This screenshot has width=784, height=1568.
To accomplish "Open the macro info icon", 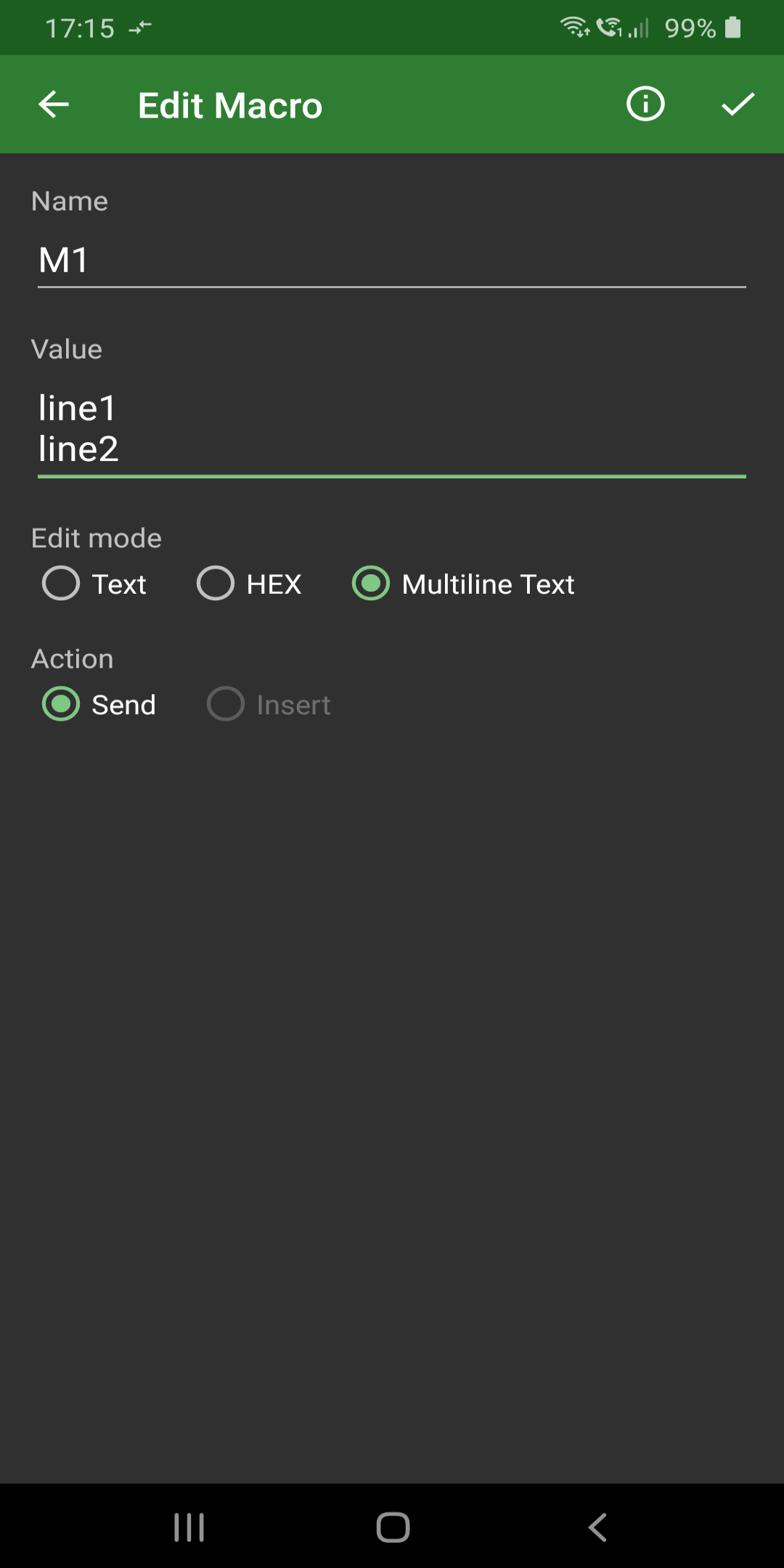I will [645, 104].
